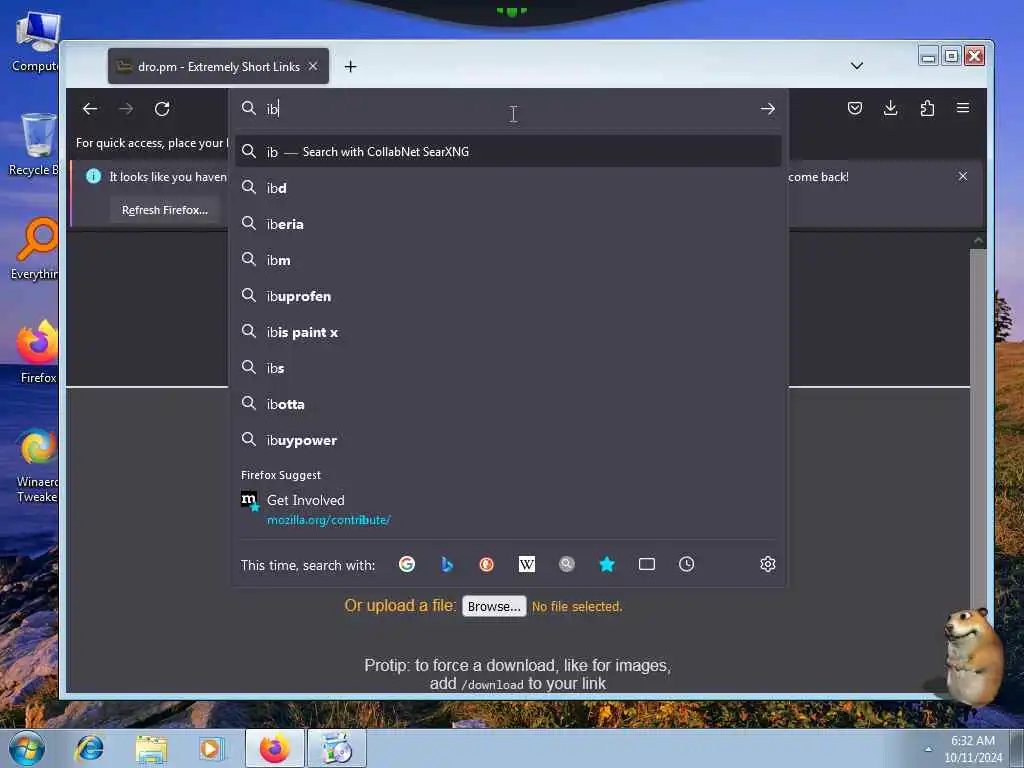Search this time with Bing
The image size is (1024, 768).
click(447, 564)
